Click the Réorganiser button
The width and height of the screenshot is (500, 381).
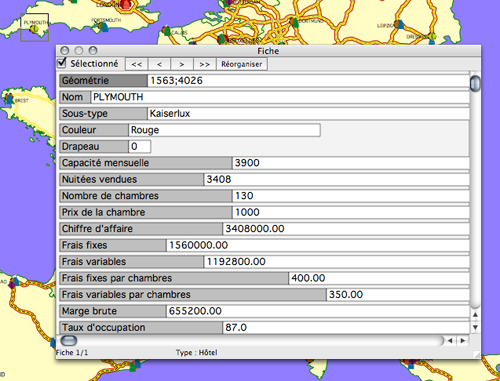[x=242, y=64]
